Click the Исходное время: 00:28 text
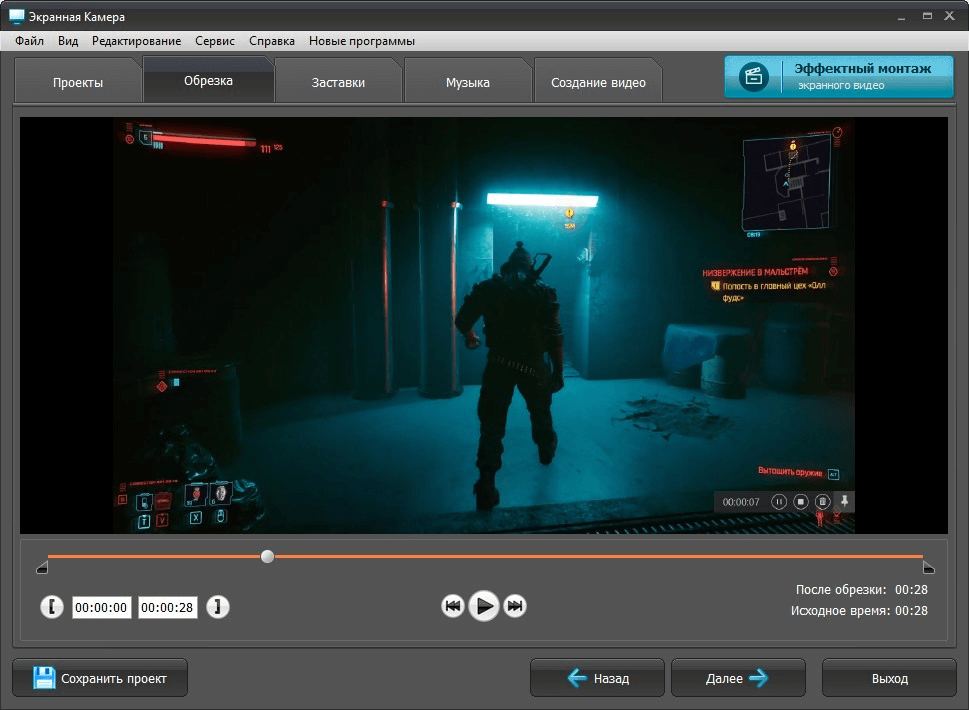The image size is (969, 710). click(x=859, y=611)
